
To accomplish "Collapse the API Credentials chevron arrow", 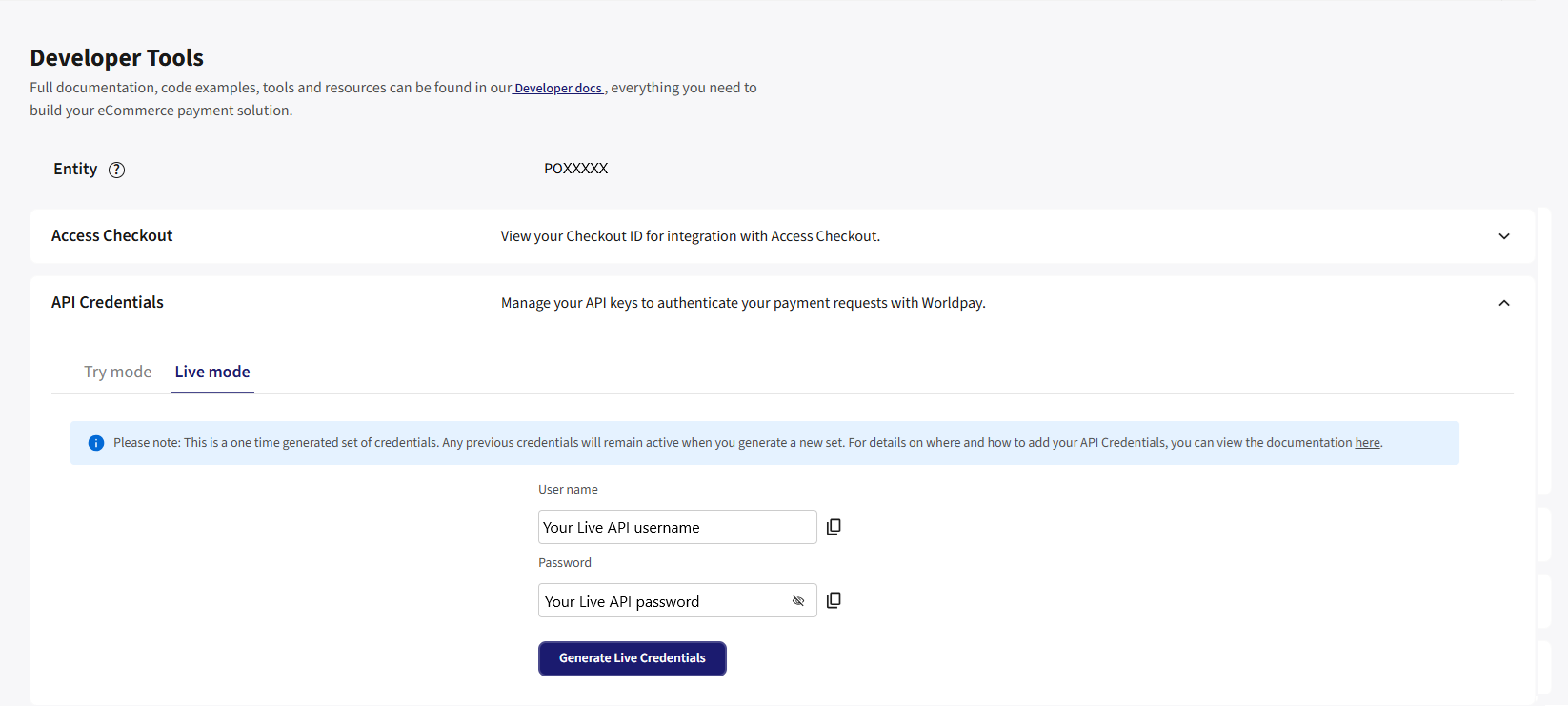I will [1504, 303].
